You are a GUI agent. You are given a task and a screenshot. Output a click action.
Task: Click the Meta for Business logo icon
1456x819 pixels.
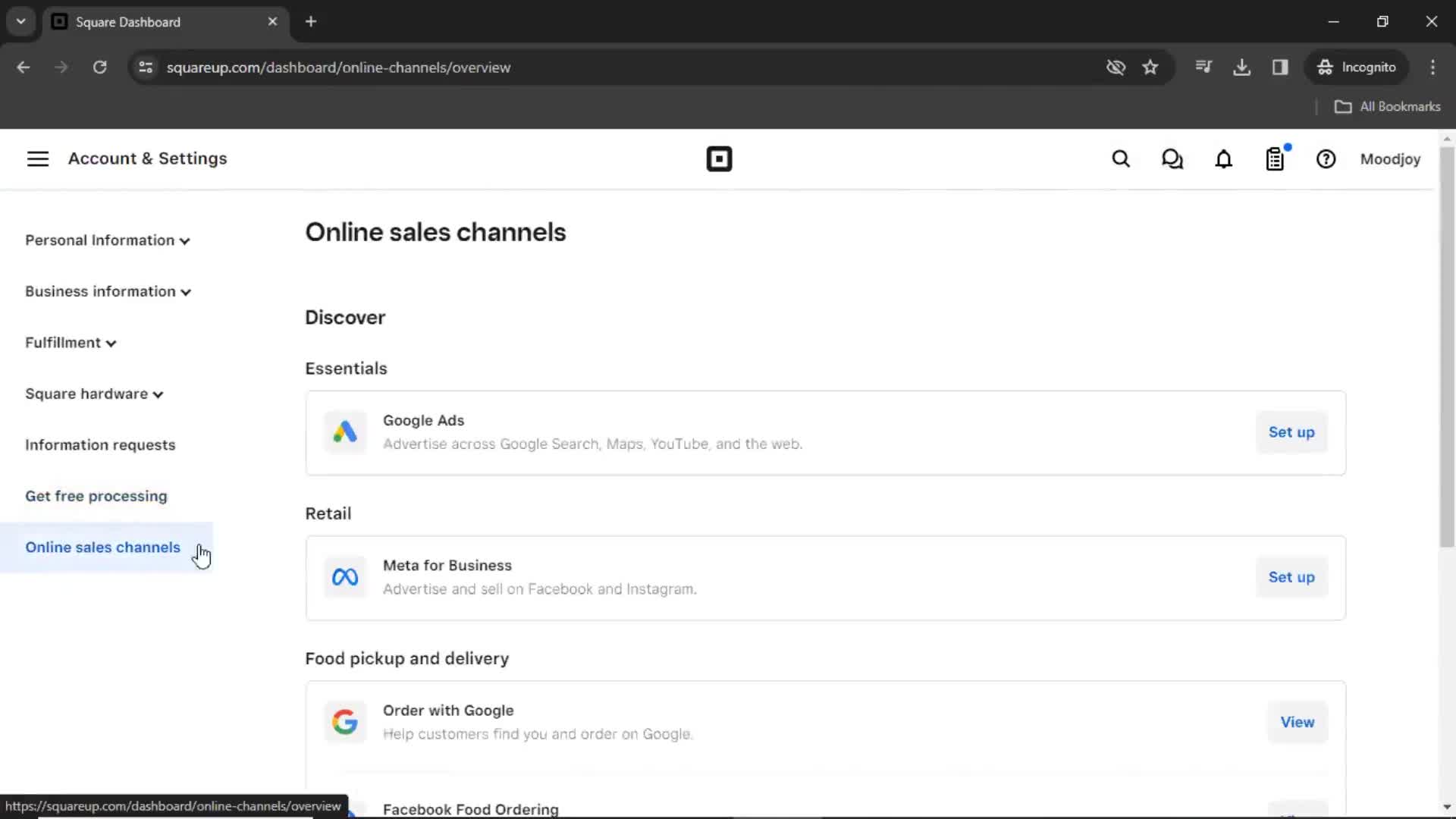click(345, 578)
